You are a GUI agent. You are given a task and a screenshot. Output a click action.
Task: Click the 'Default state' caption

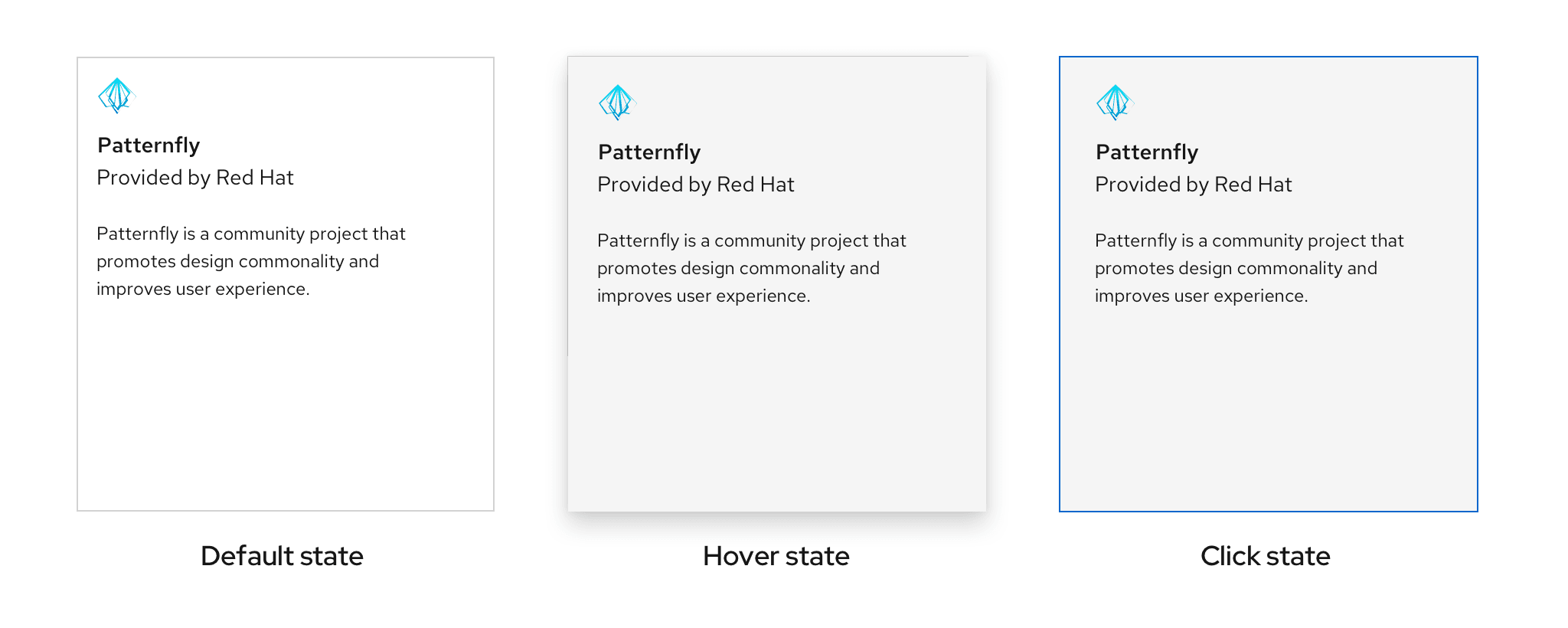[x=282, y=556]
